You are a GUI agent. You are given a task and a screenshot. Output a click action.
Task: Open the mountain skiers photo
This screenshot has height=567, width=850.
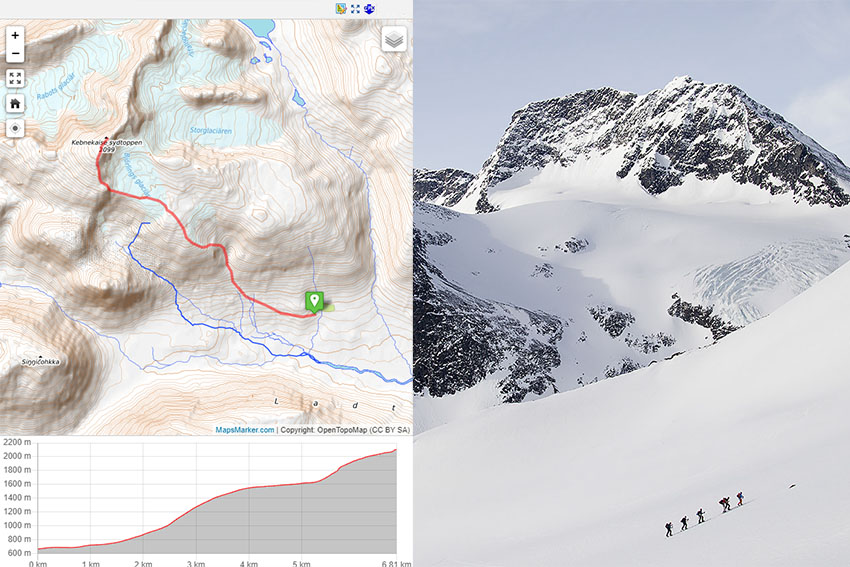tap(632, 284)
